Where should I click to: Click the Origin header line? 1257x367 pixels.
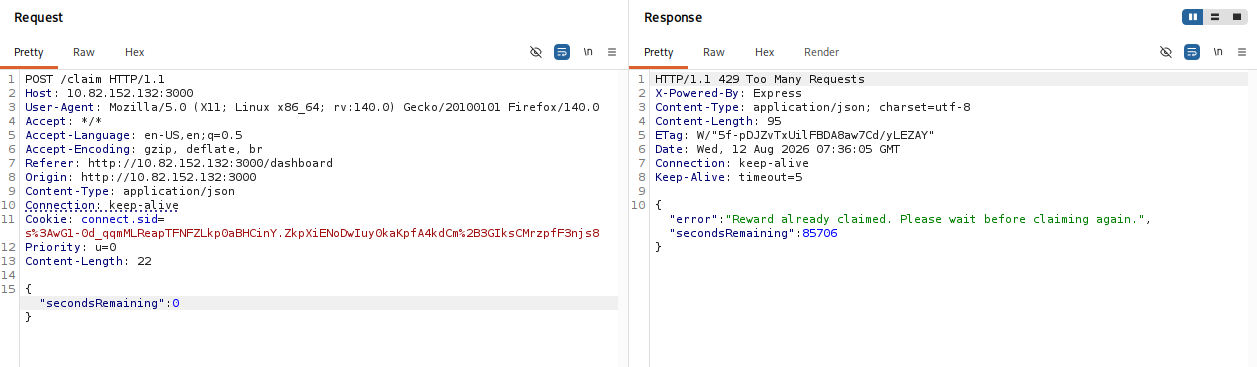(140, 177)
